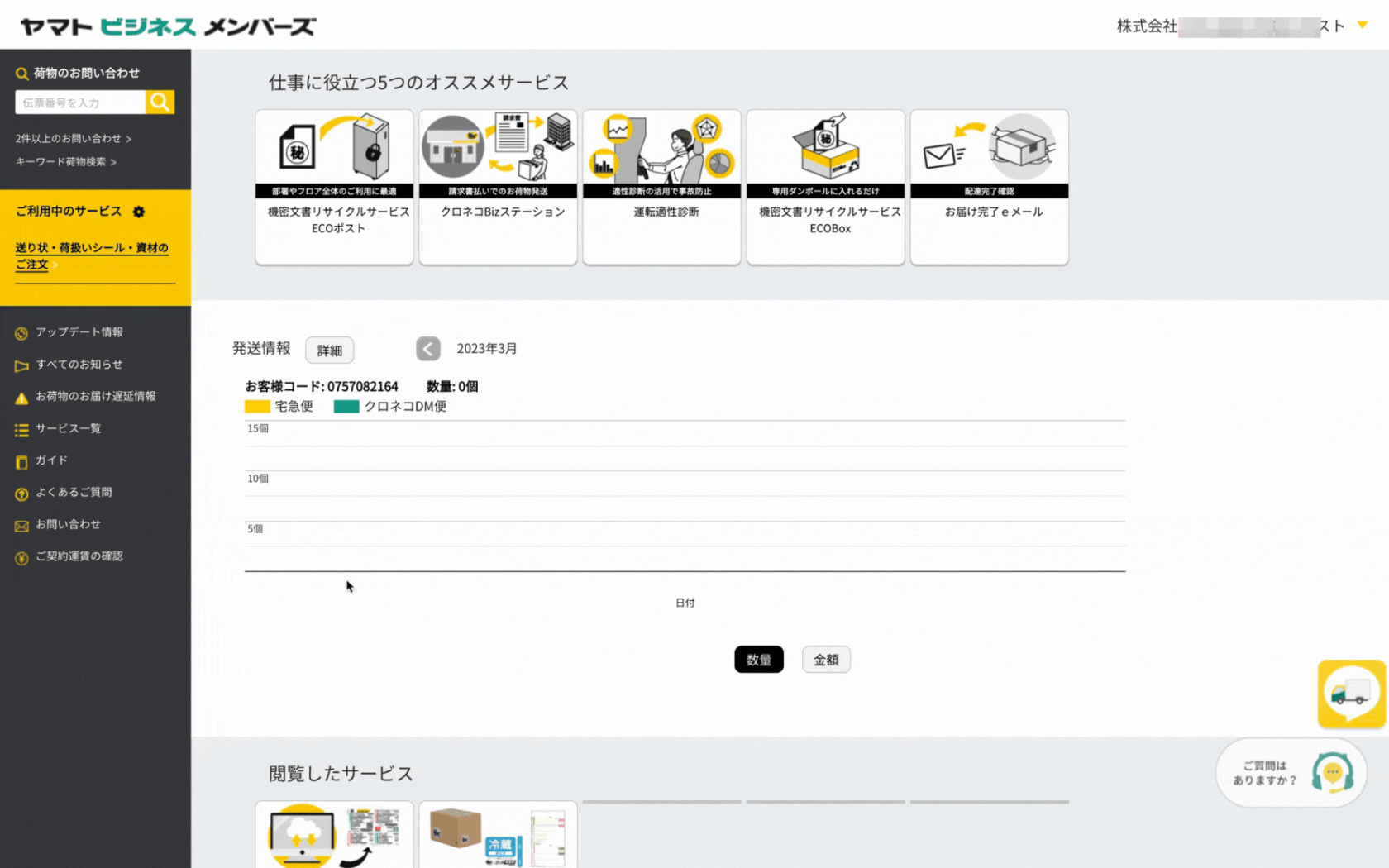1389x868 pixels.
Task: Click the サービス一覧 list icon
Action: coord(21,430)
